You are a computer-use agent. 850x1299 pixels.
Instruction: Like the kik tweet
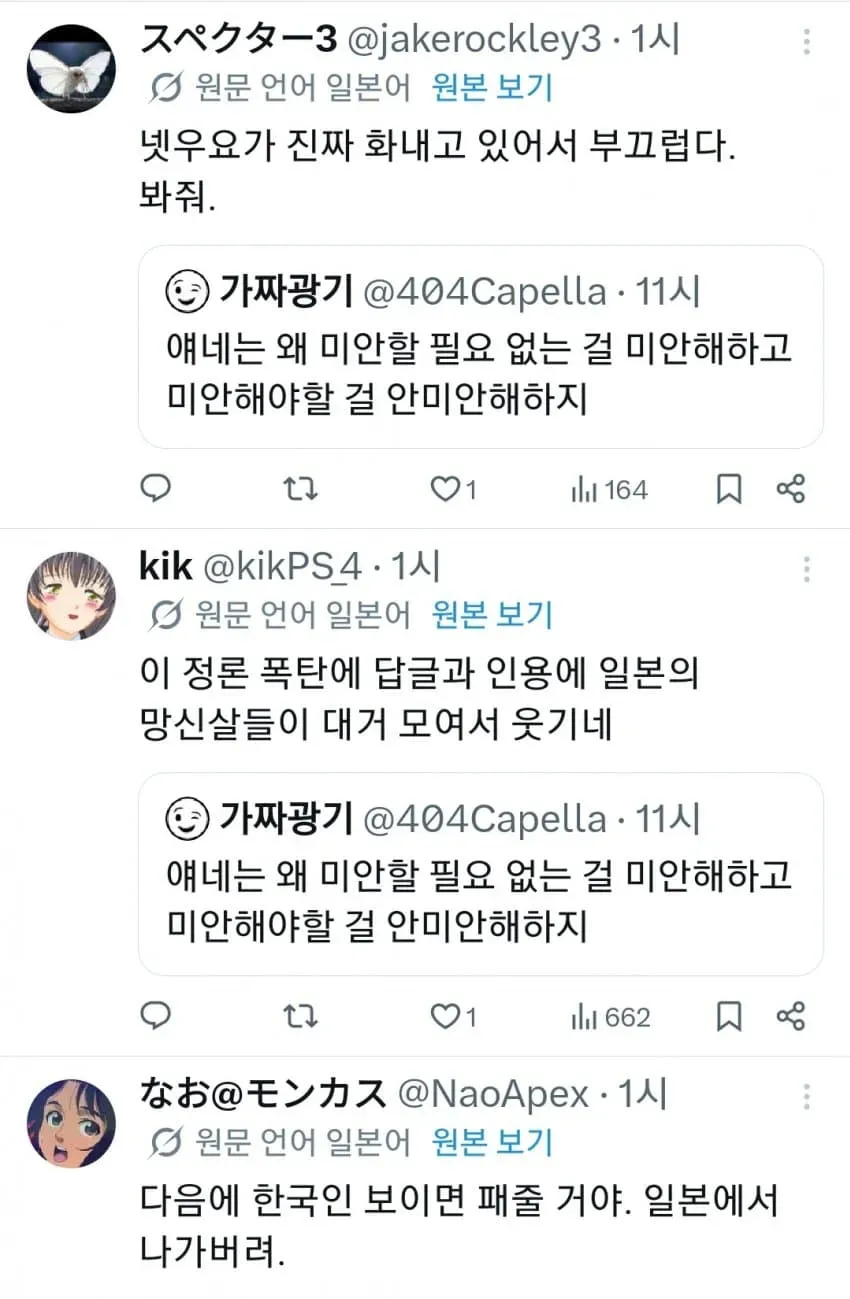(453, 1017)
